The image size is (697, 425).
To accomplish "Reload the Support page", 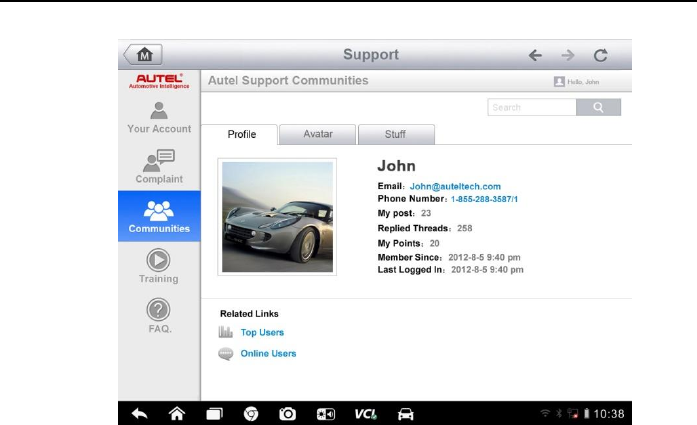I will coord(601,55).
